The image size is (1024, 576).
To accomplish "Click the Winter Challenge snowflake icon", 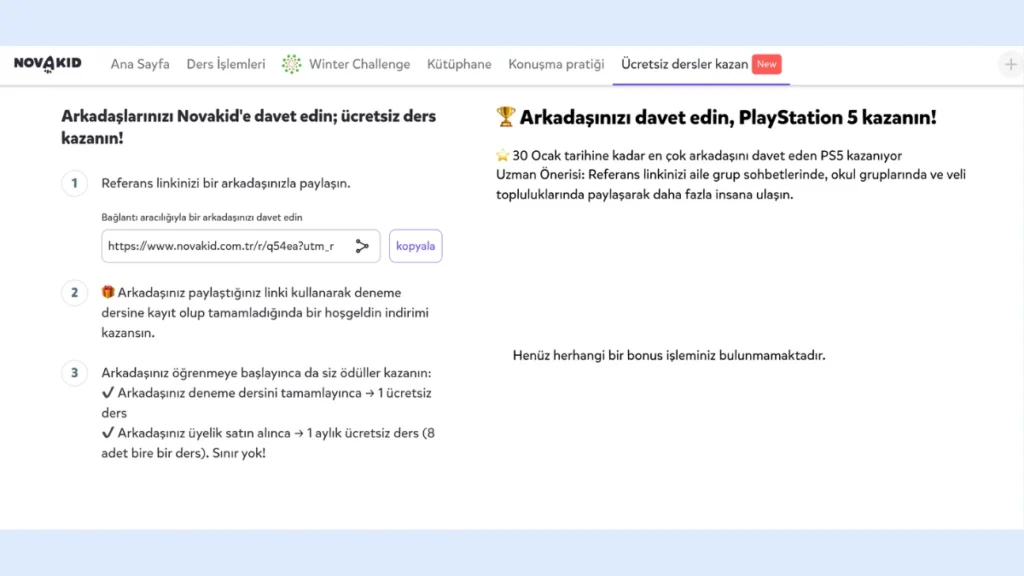I will (x=291, y=64).
